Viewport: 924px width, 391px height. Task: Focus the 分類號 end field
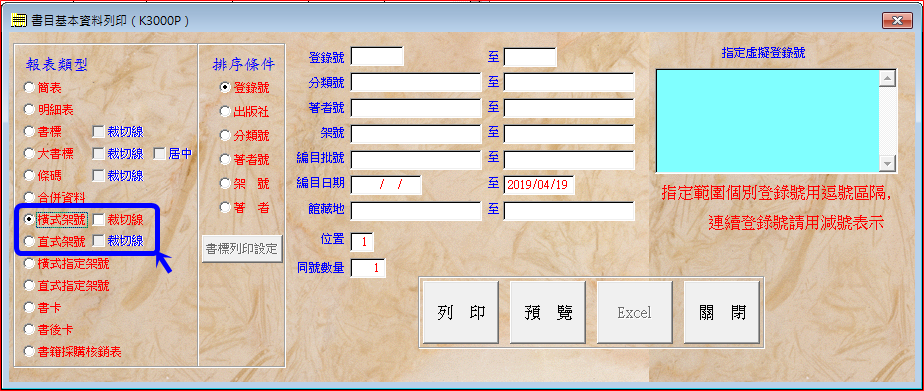point(569,82)
